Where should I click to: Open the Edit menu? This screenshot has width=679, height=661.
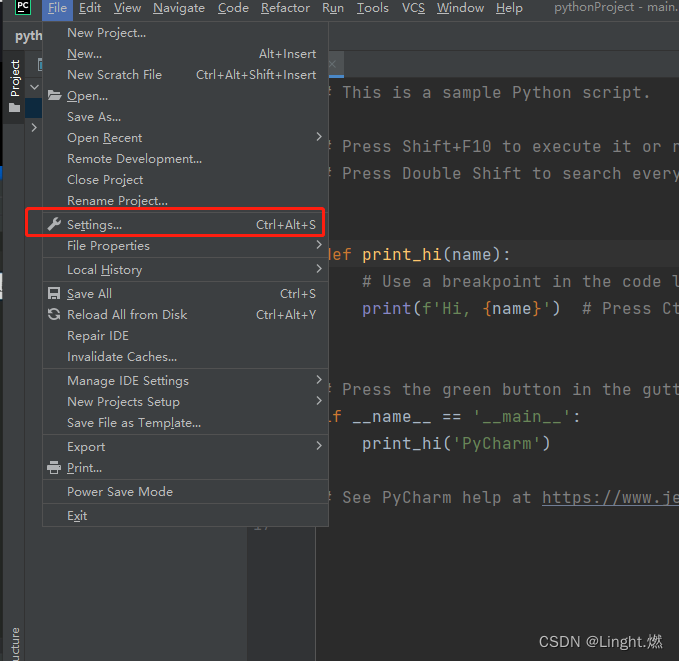tap(90, 8)
